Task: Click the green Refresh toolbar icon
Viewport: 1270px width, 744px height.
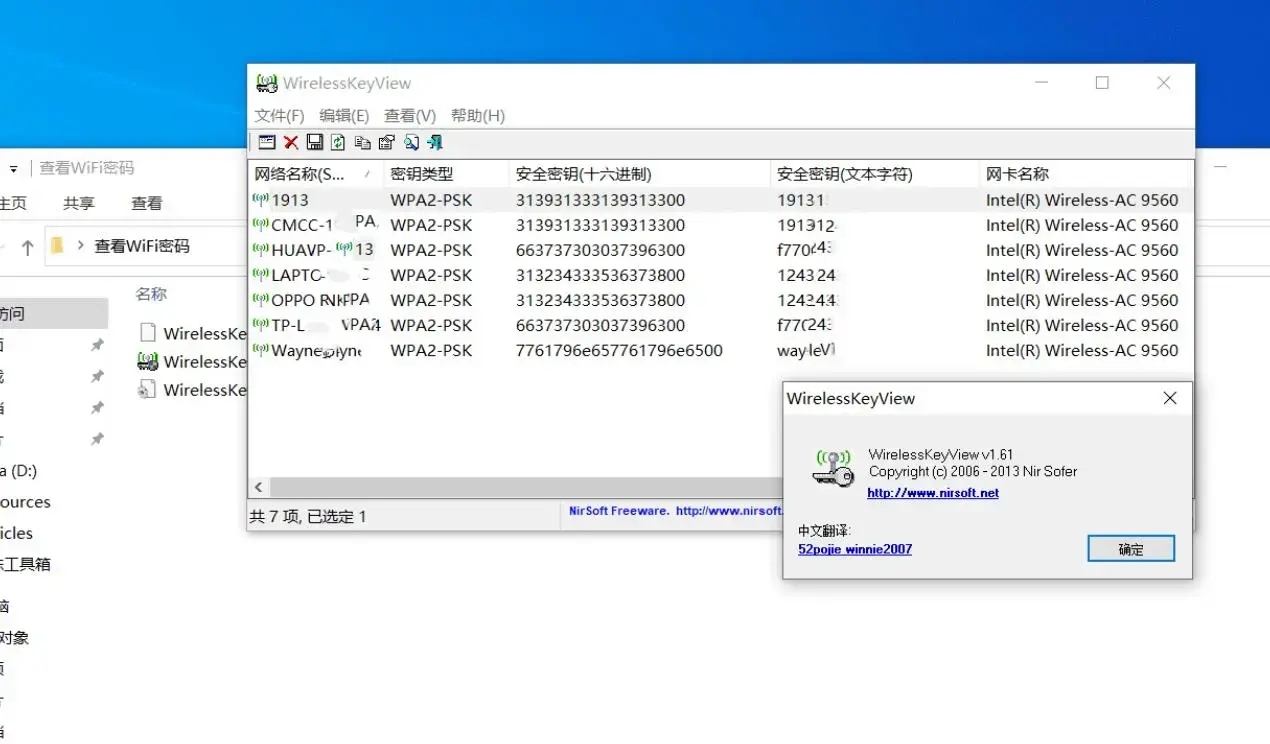Action: click(x=338, y=142)
